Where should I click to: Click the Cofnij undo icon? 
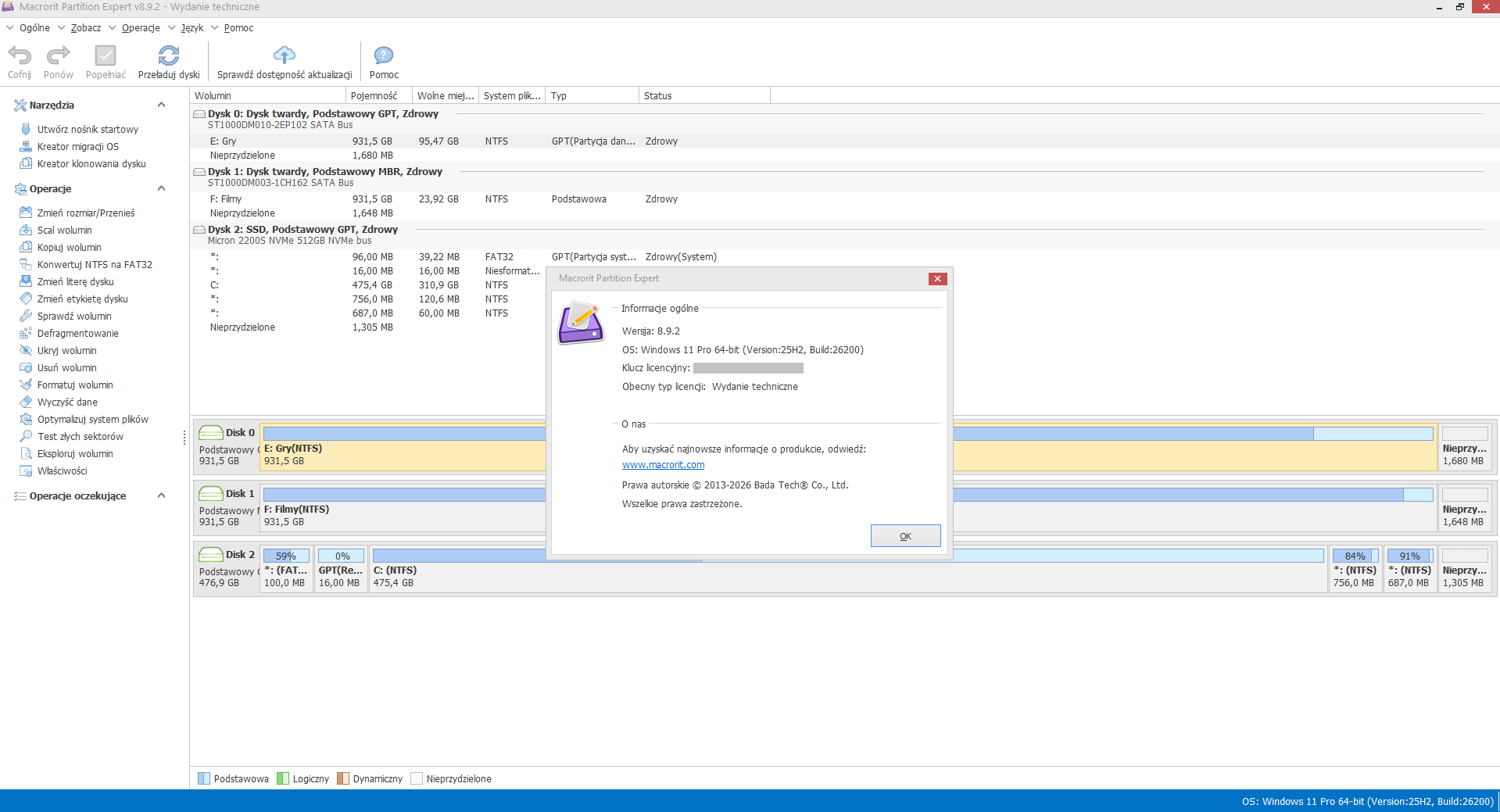[20, 55]
